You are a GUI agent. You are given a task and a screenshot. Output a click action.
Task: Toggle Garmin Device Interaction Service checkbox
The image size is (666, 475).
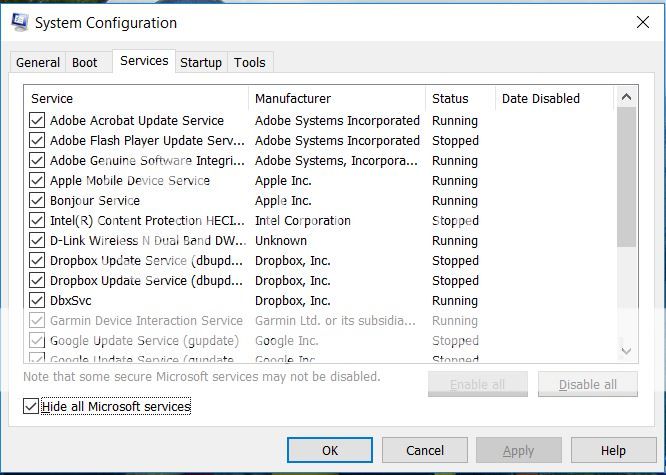[x=37, y=320]
